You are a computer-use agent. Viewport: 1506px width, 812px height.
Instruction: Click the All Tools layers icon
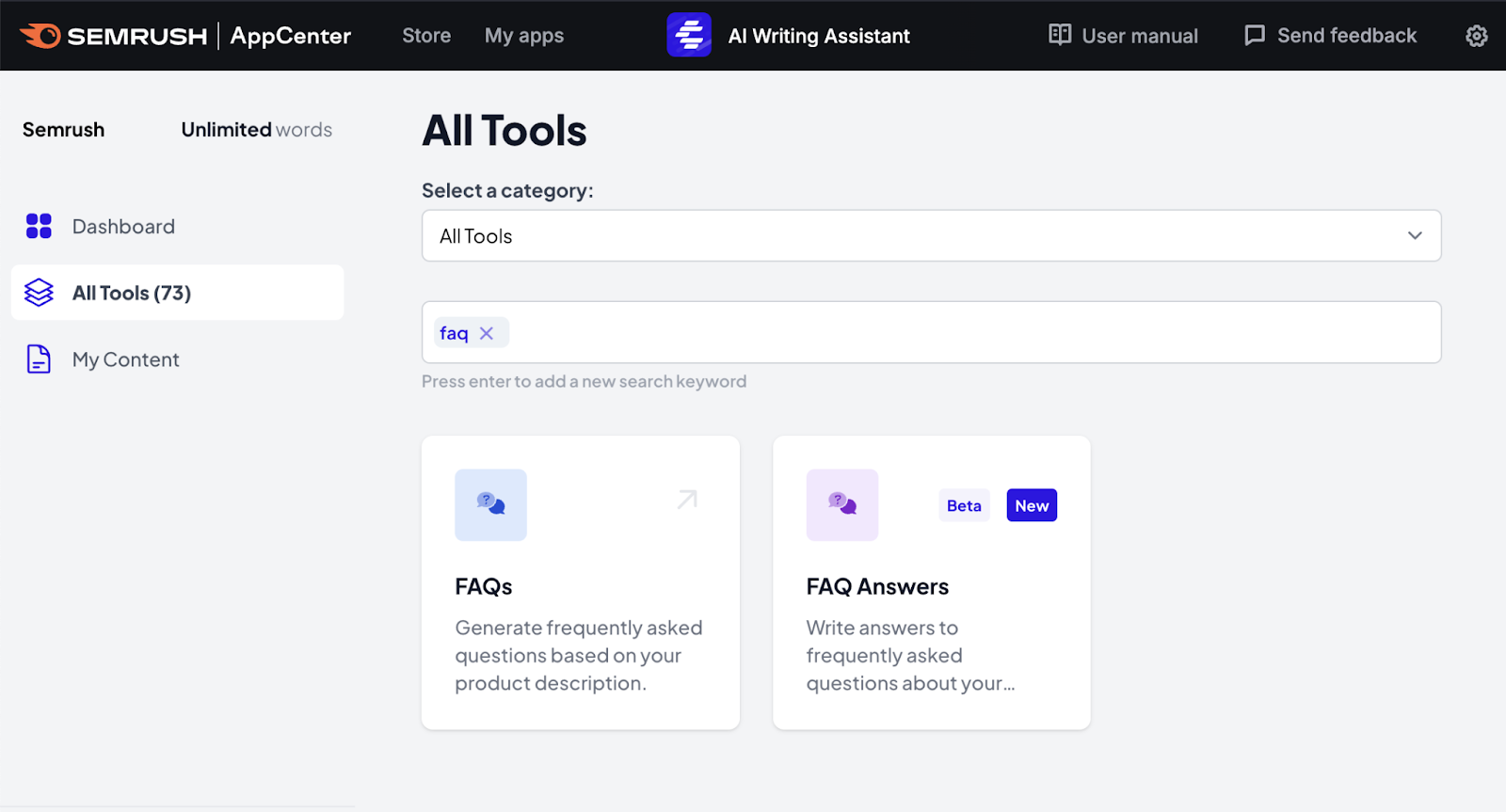(x=39, y=293)
